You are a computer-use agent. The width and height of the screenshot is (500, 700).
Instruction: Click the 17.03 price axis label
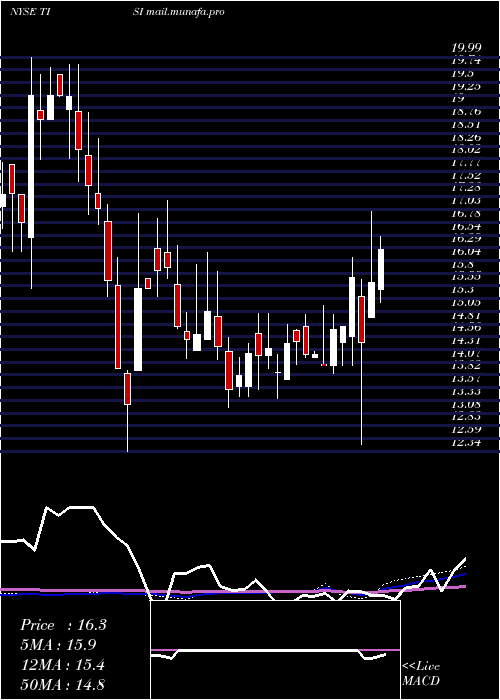pos(466,201)
